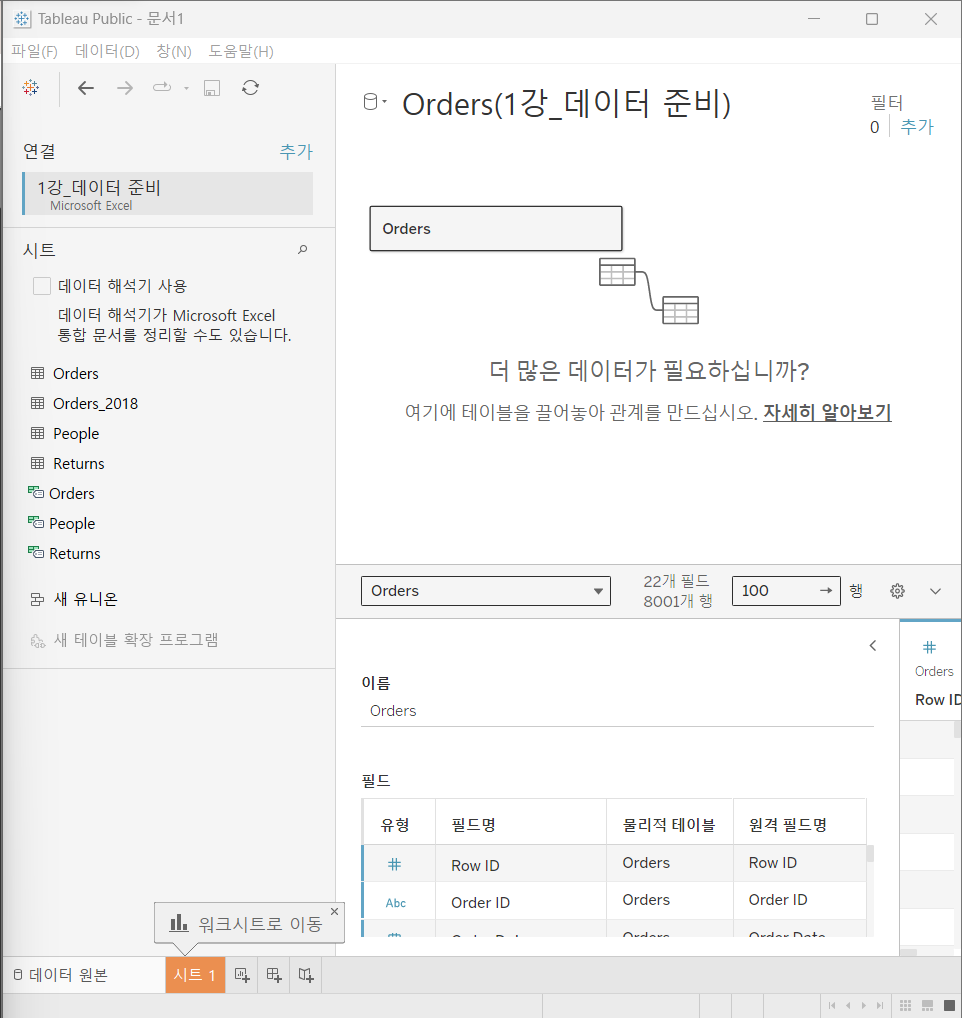
Task: Click the Row ID column header in data grid
Action: [937, 700]
